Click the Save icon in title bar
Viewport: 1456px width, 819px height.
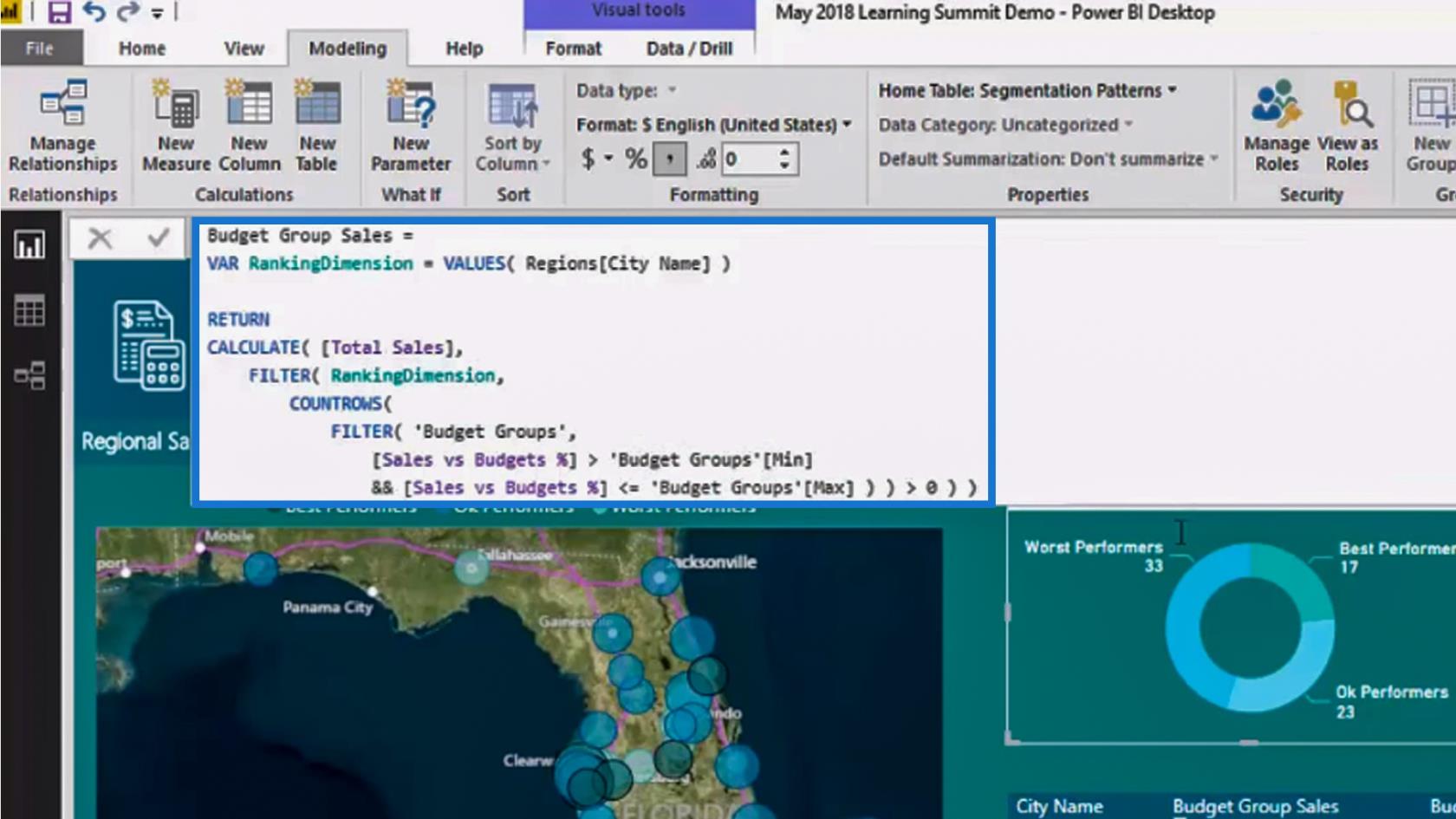click(59, 12)
